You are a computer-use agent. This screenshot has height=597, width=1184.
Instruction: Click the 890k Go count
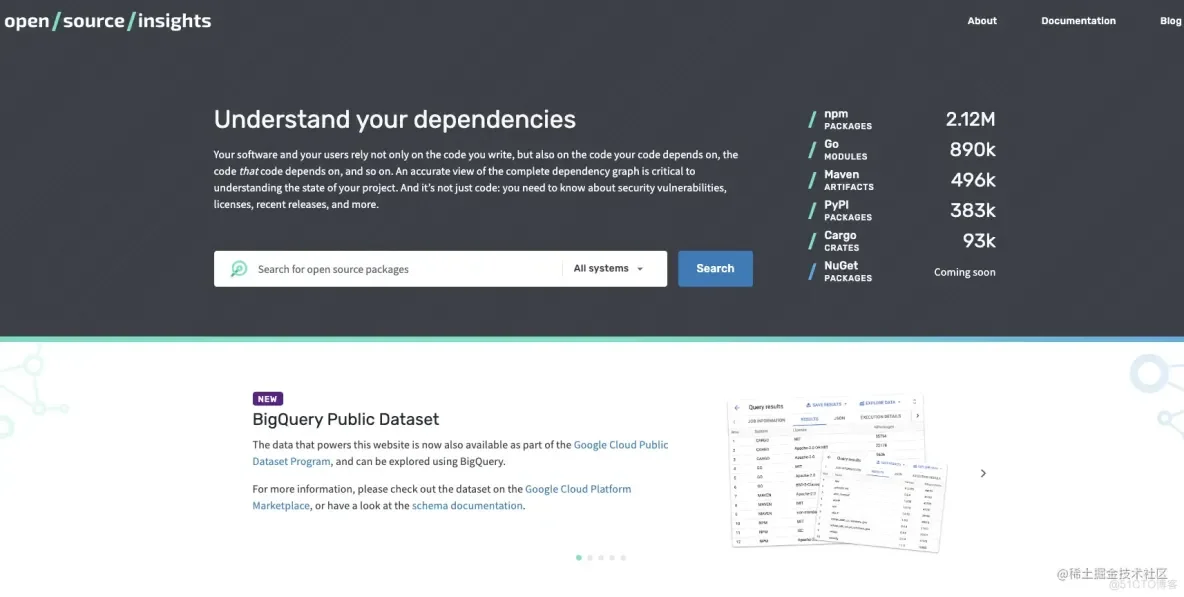pyautogui.click(x=973, y=149)
